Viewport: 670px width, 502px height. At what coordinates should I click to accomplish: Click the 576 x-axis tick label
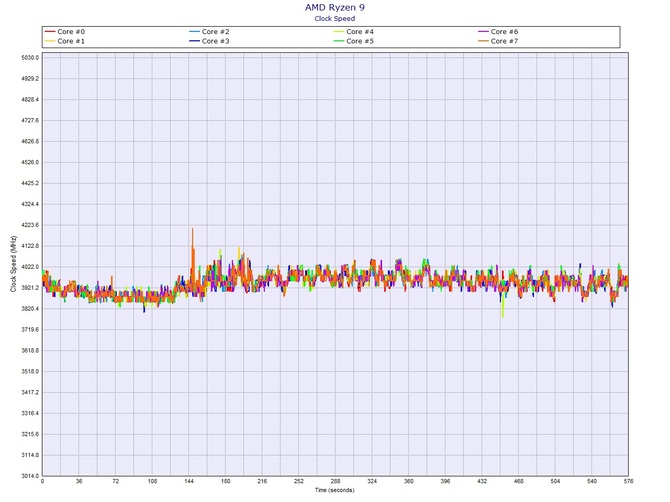(x=628, y=481)
